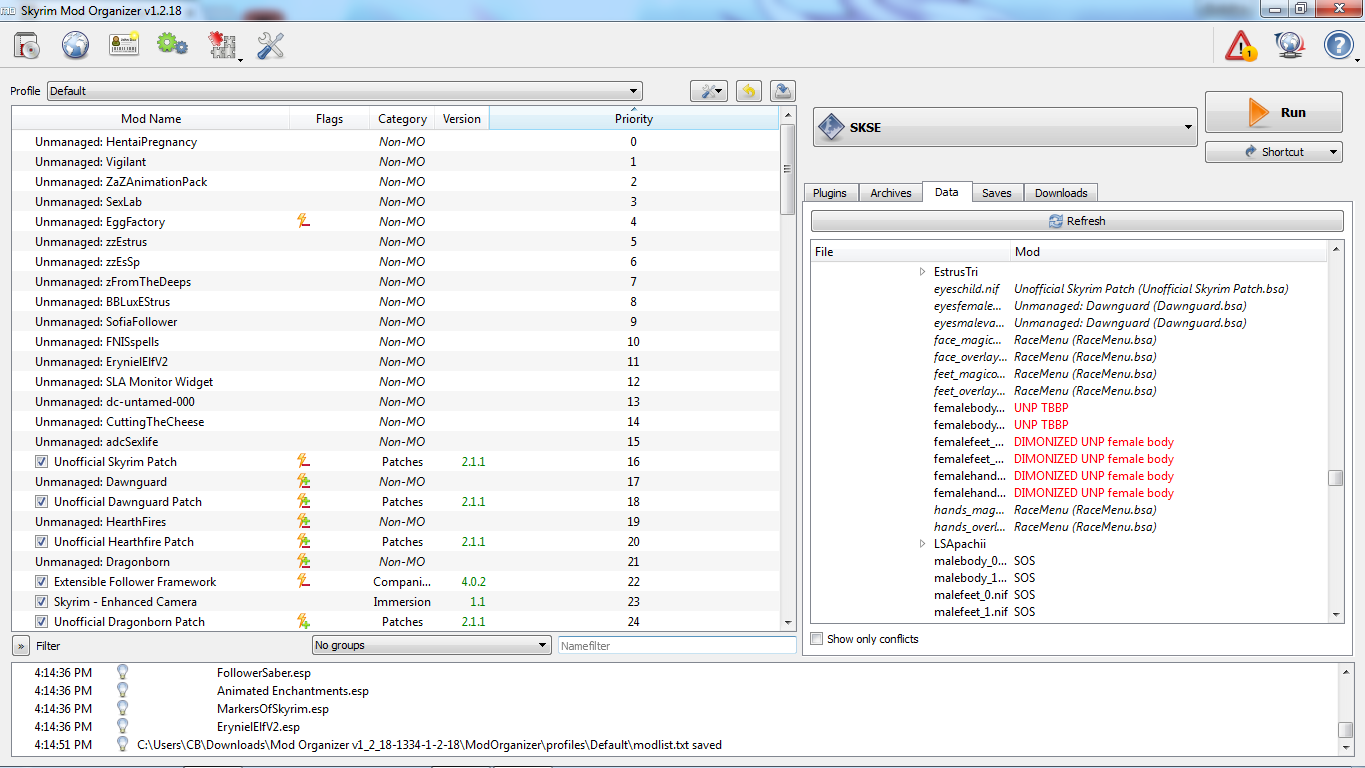Open the Executables gears icon
1365x768 pixels.
tap(172, 45)
